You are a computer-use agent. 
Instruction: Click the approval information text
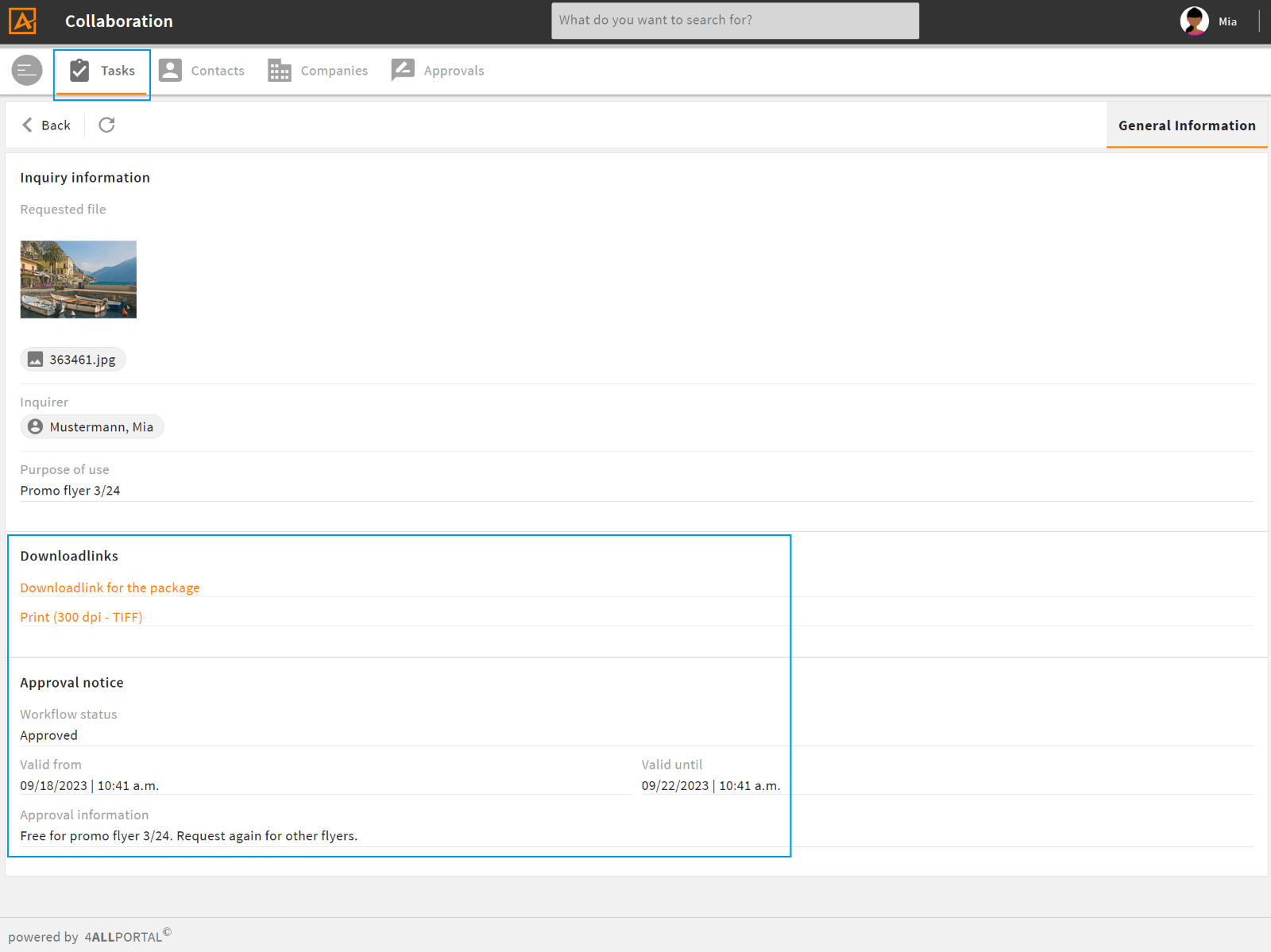click(x=189, y=835)
